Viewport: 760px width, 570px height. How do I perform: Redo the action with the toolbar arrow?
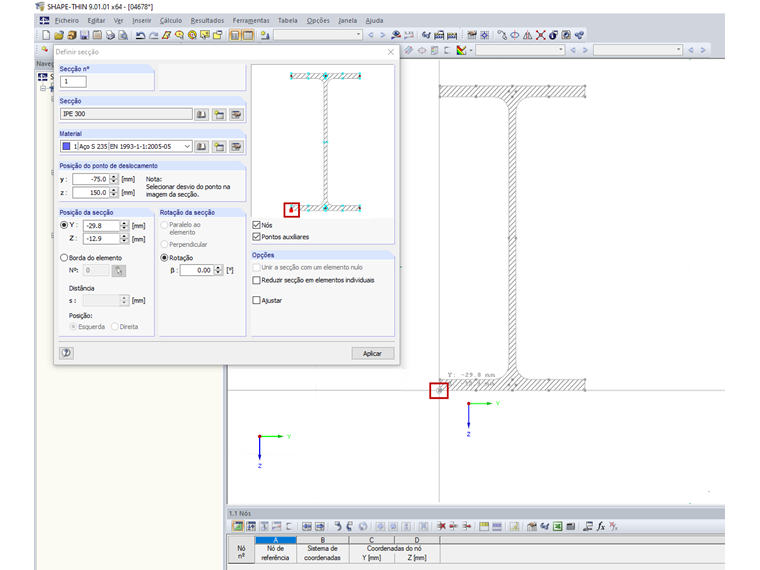coord(153,35)
